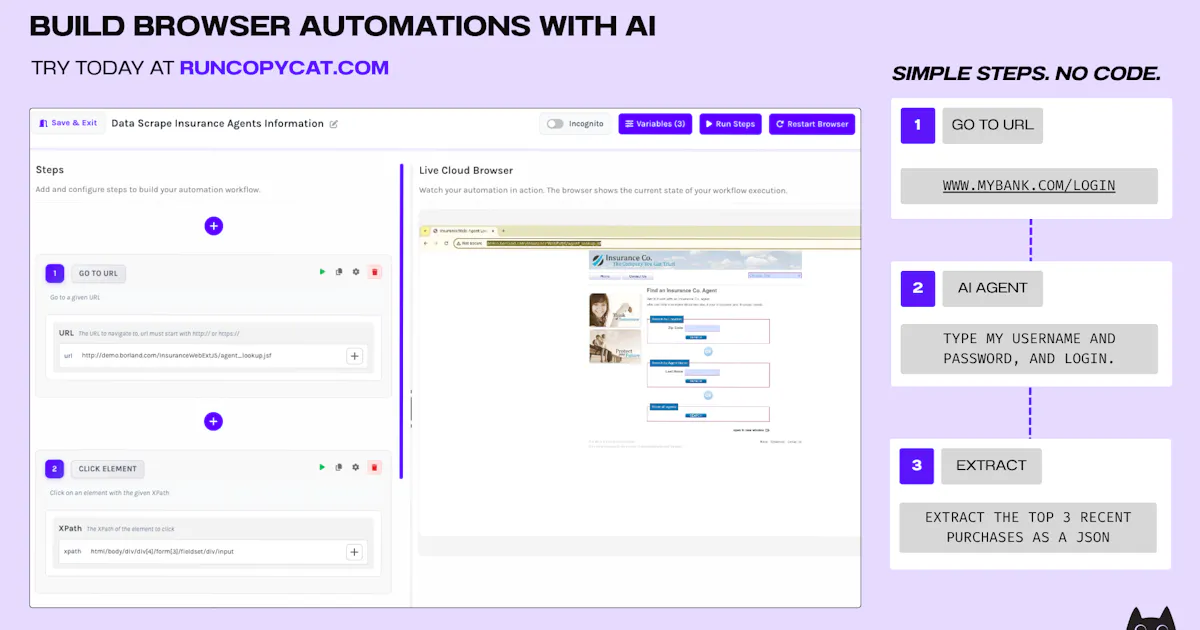The image size is (1200, 630).
Task: Click the workflow title 'Data Scrape Insurance Agents Information'
Action: (x=217, y=124)
